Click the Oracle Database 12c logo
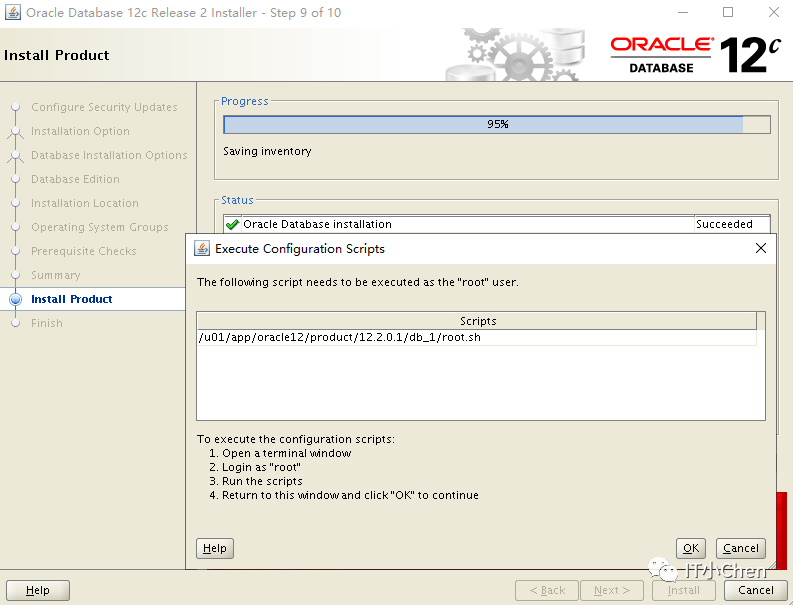The height and width of the screenshot is (605, 793). [696, 55]
